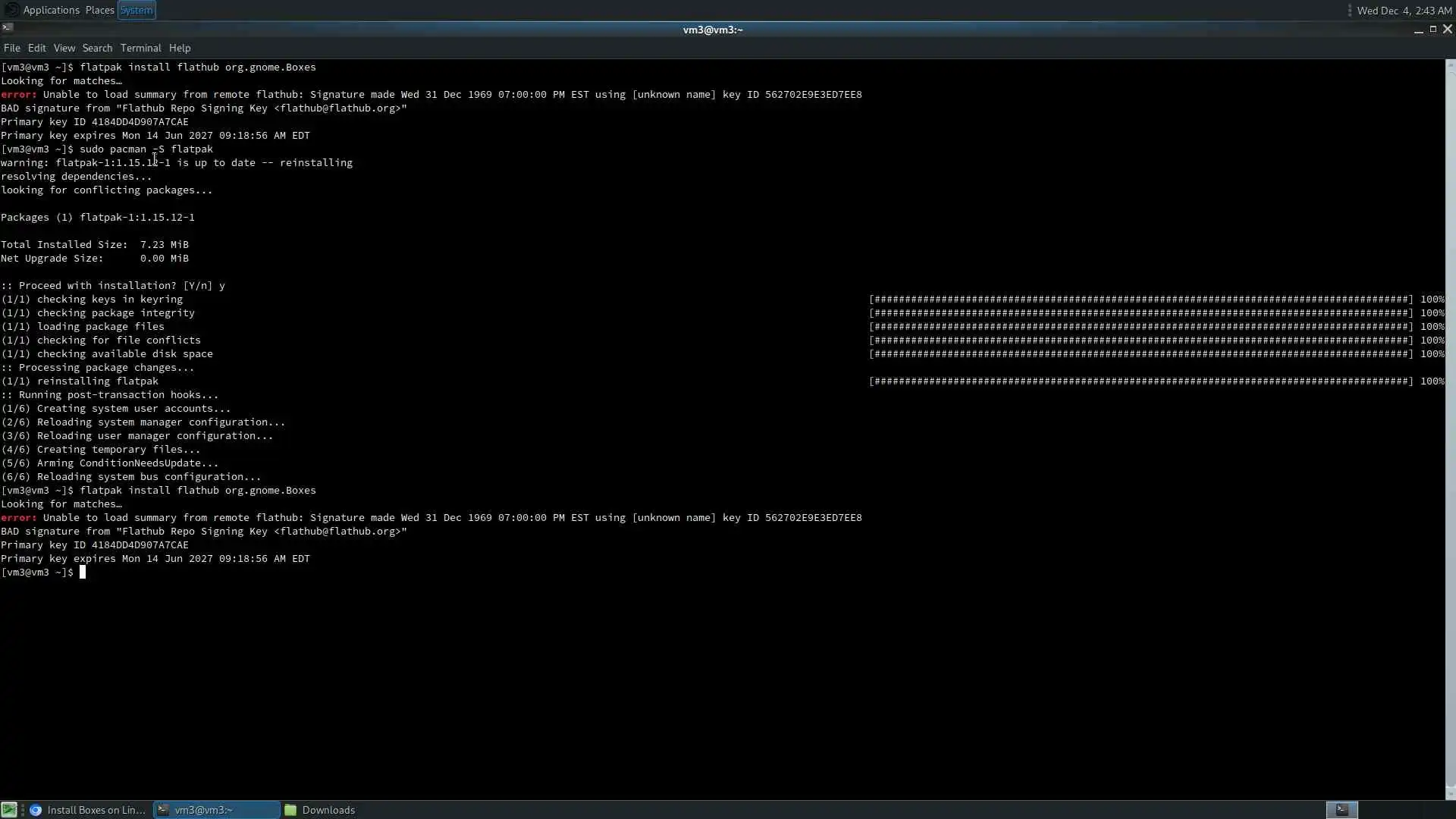This screenshot has width=1456, height=819.
Task: Click the date and time clock
Action: click(1404, 11)
